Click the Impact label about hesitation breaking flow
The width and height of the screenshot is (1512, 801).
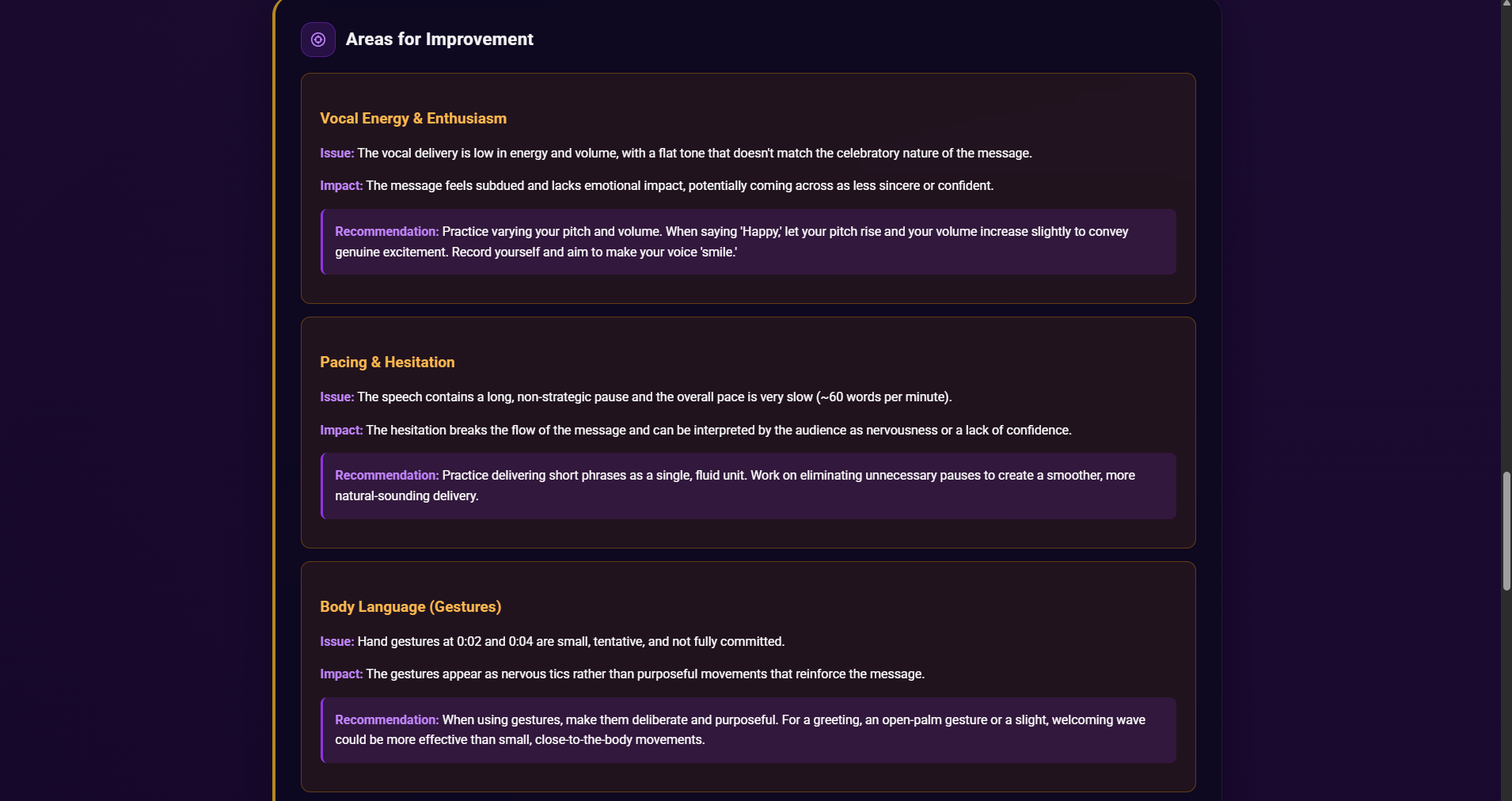341,431
